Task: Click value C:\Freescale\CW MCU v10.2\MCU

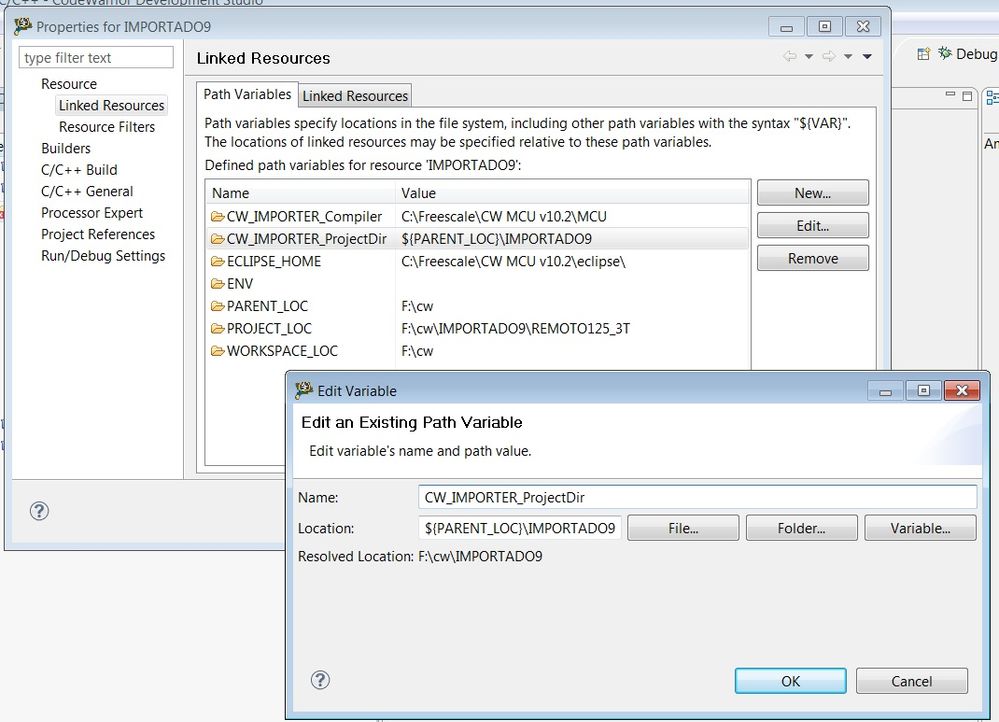Action: pyautogui.click(x=503, y=217)
